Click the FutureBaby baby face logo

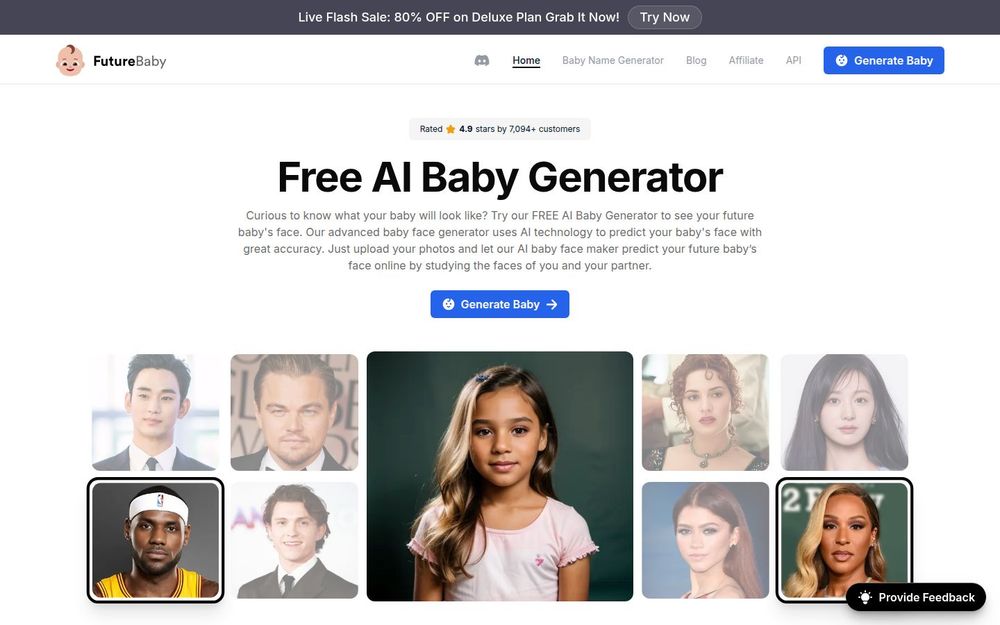(x=70, y=61)
